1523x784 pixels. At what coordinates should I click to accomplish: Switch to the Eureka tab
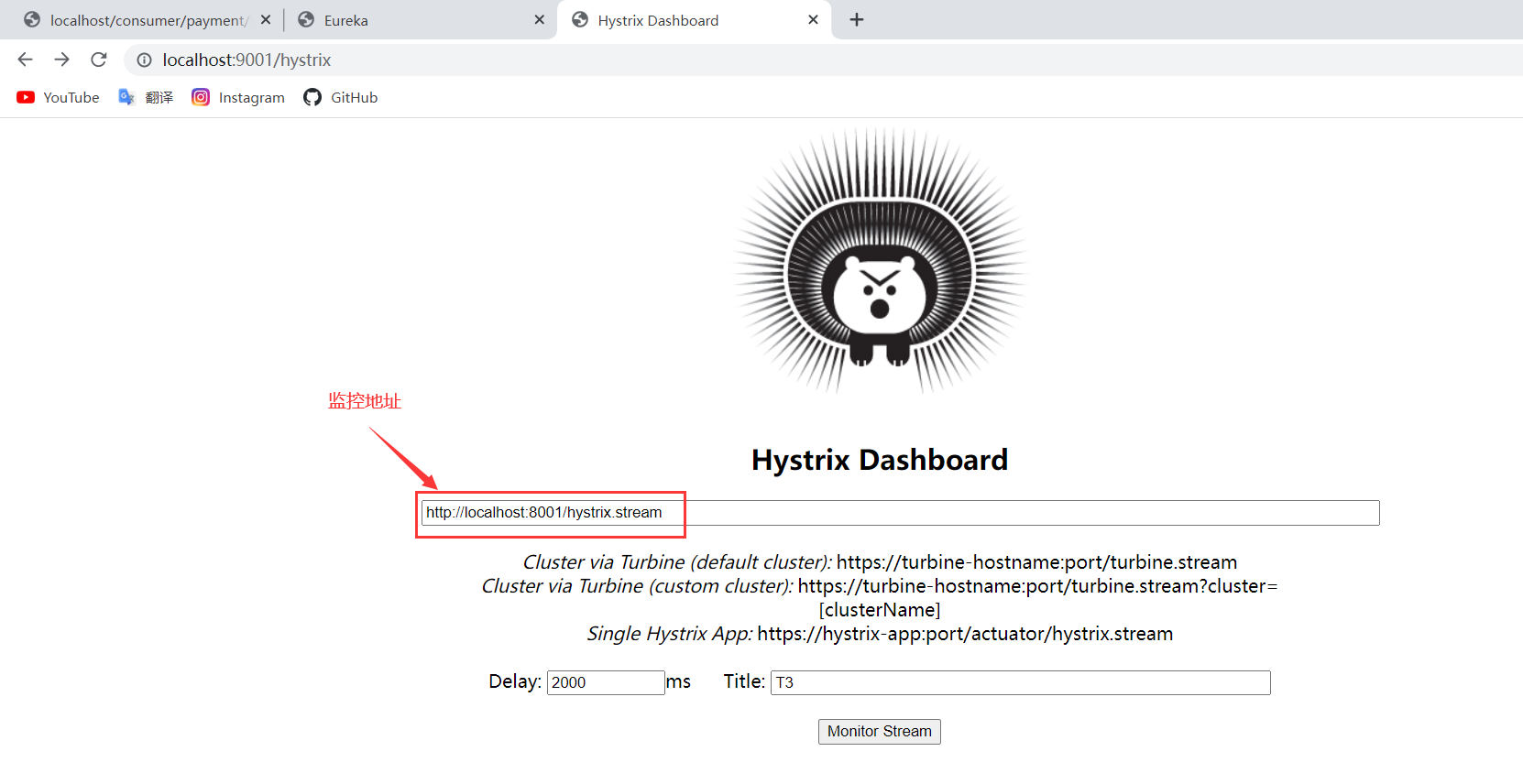(x=421, y=20)
